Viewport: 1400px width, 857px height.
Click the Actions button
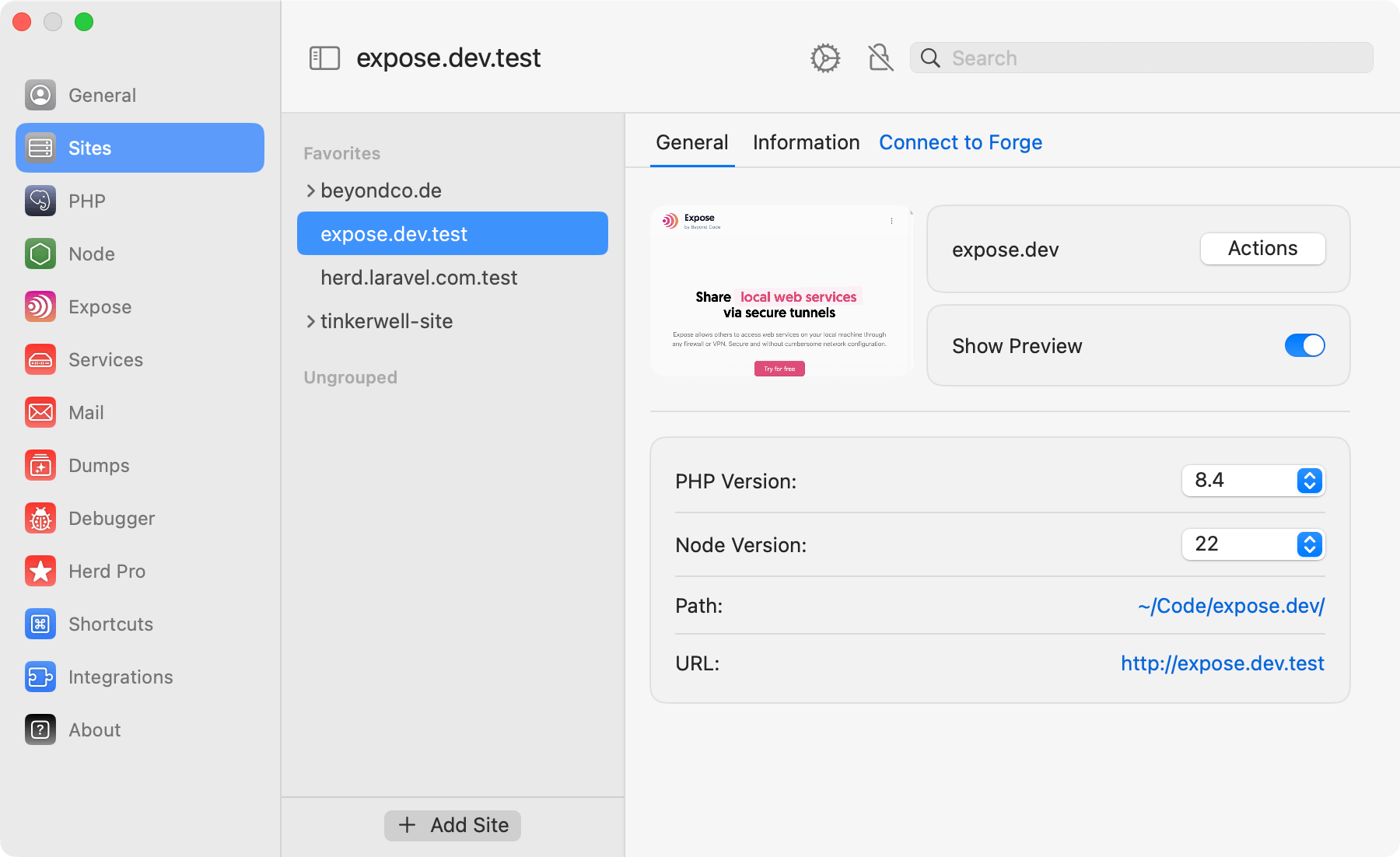(x=1262, y=249)
